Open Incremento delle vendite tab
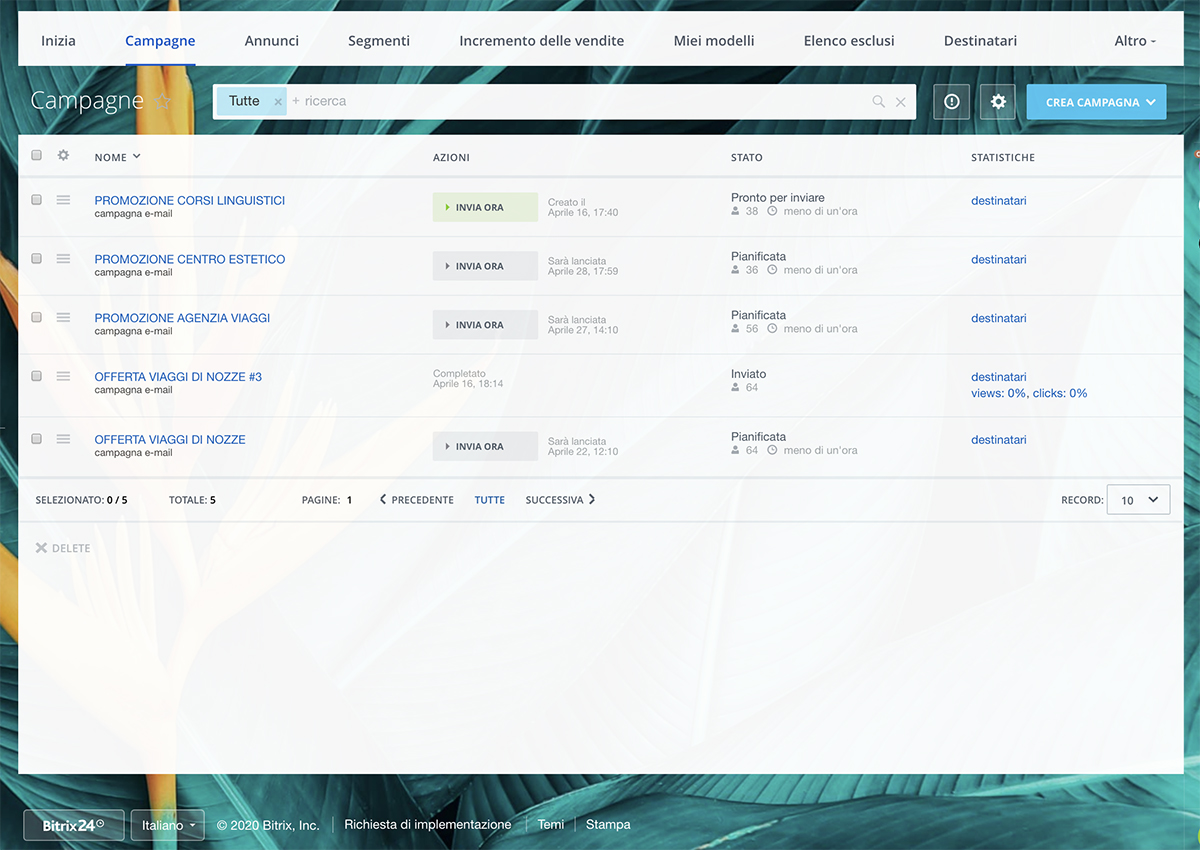 pos(542,41)
